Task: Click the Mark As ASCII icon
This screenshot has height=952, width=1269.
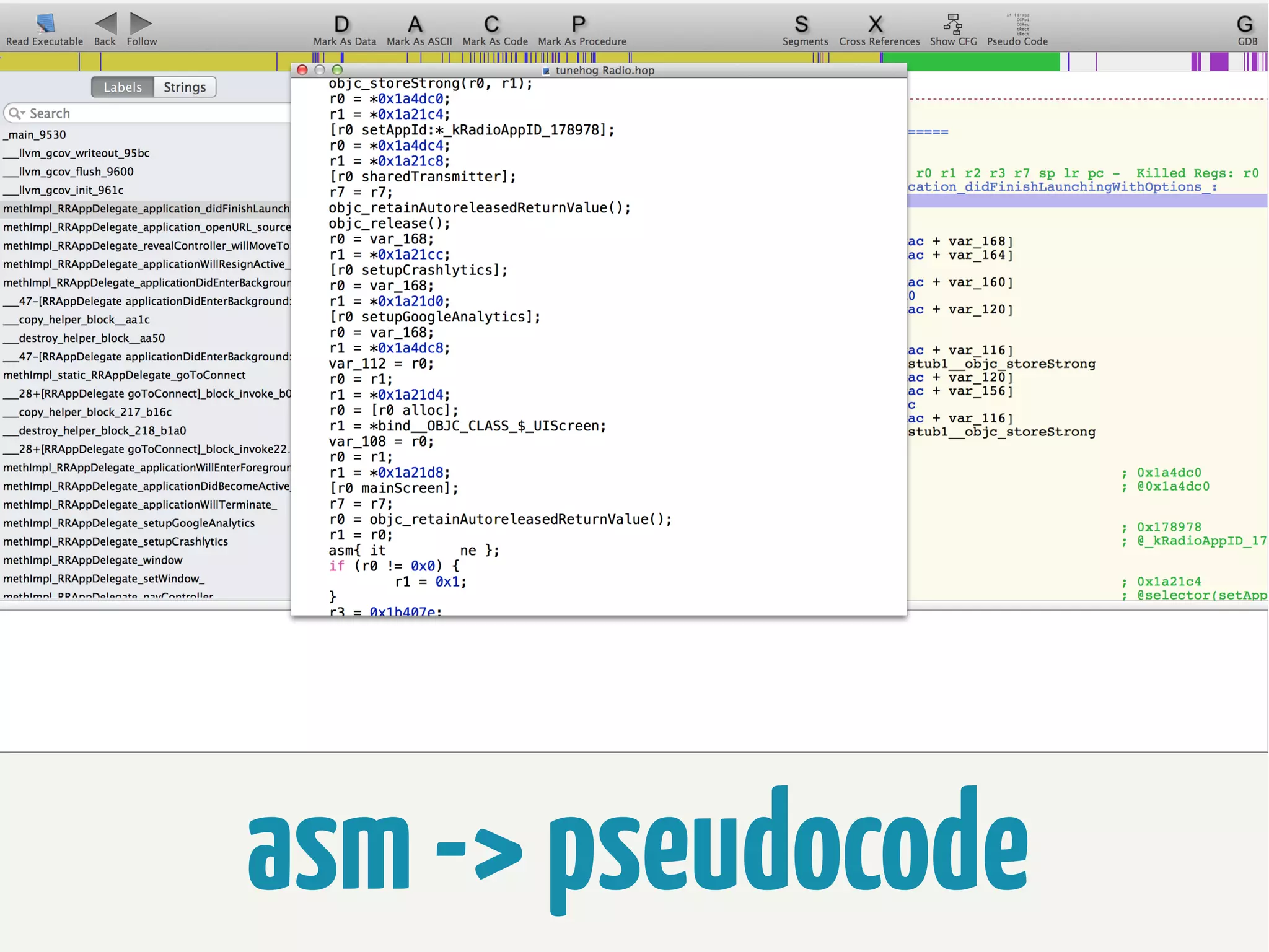Action: click(x=415, y=24)
